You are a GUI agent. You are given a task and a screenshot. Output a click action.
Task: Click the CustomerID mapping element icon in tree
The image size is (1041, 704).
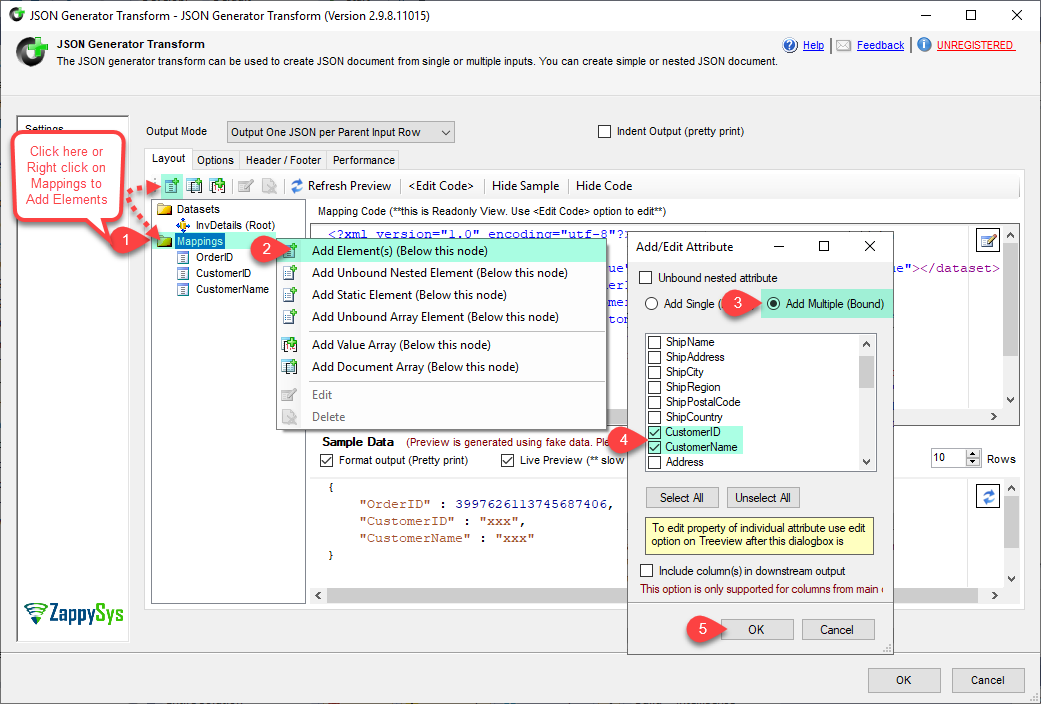[183, 273]
